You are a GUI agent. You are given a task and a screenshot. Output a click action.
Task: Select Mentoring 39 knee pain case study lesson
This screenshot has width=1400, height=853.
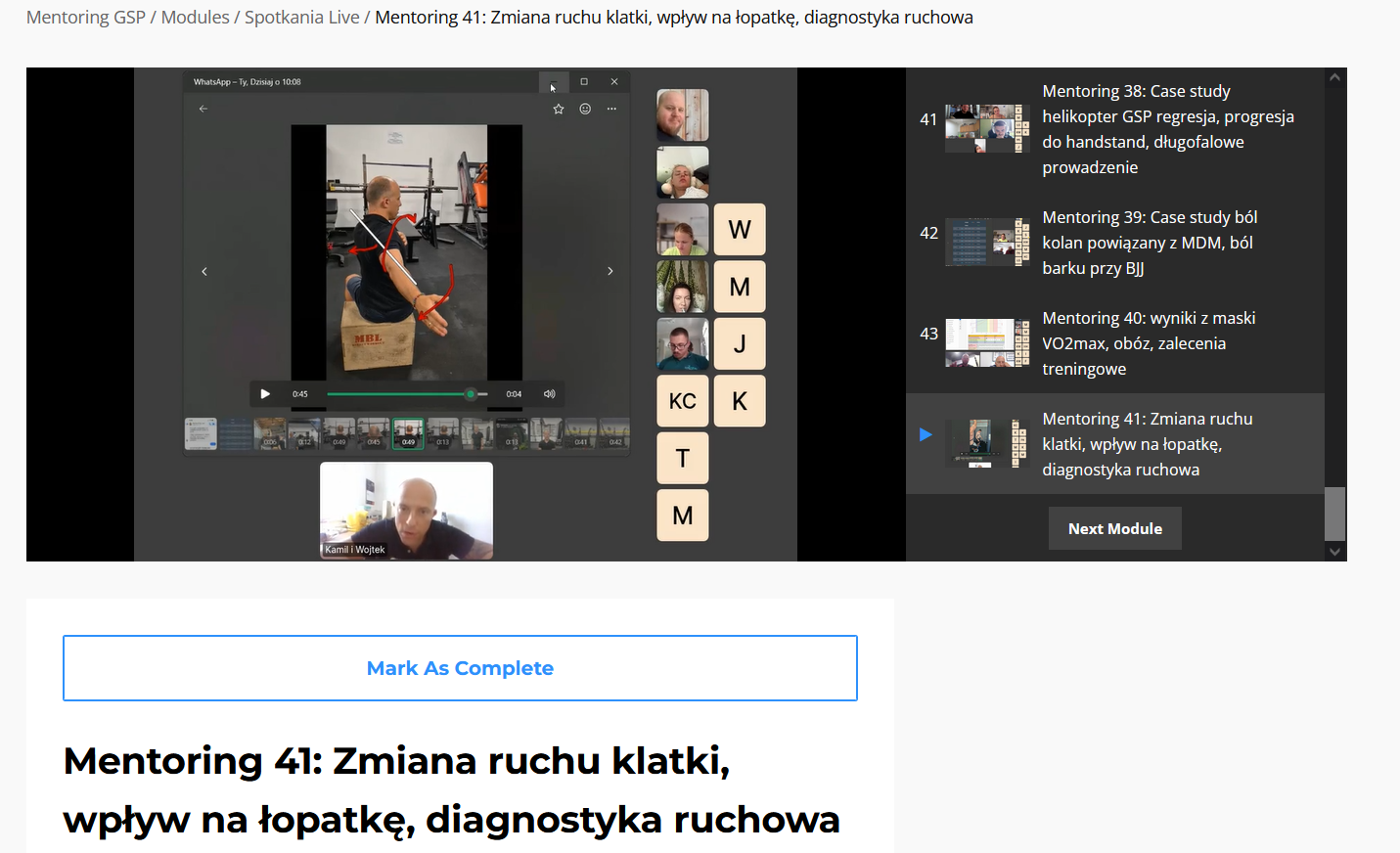(x=1149, y=243)
